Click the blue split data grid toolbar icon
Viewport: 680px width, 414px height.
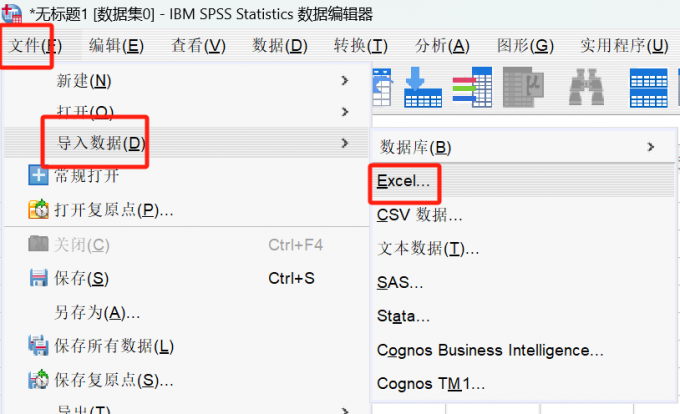(x=649, y=88)
